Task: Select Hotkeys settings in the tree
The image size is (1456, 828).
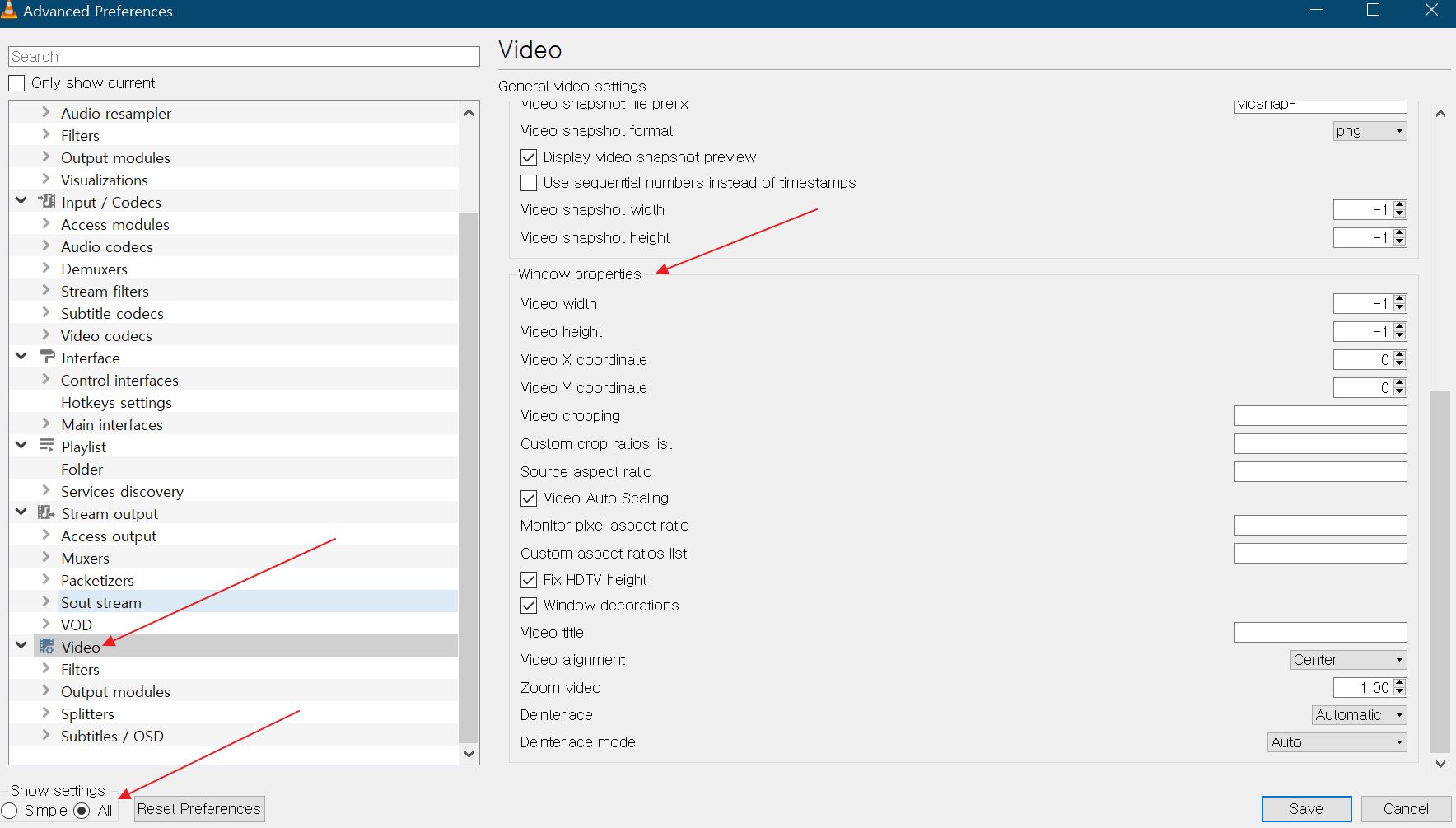Action: click(x=116, y=403)
